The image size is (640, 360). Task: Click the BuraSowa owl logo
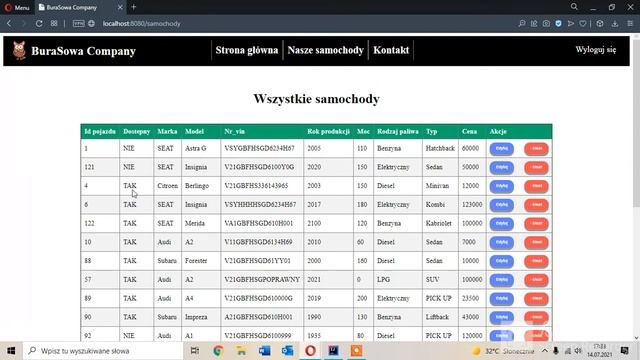click(19, 51)
